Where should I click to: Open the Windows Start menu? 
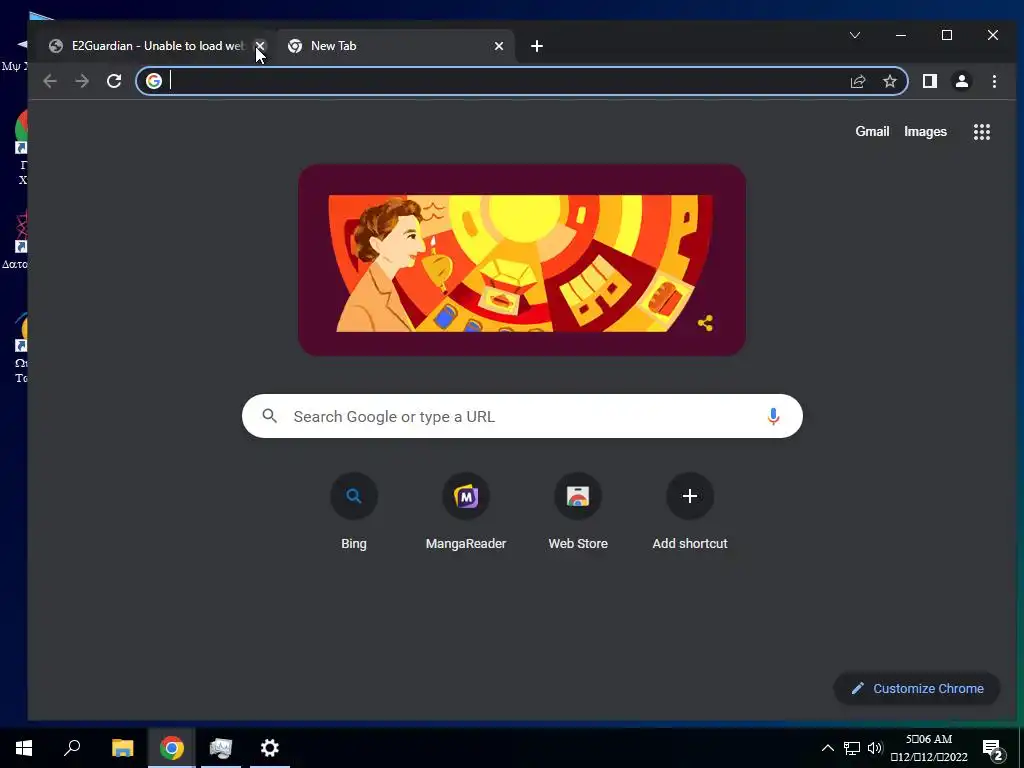(24, 748)
